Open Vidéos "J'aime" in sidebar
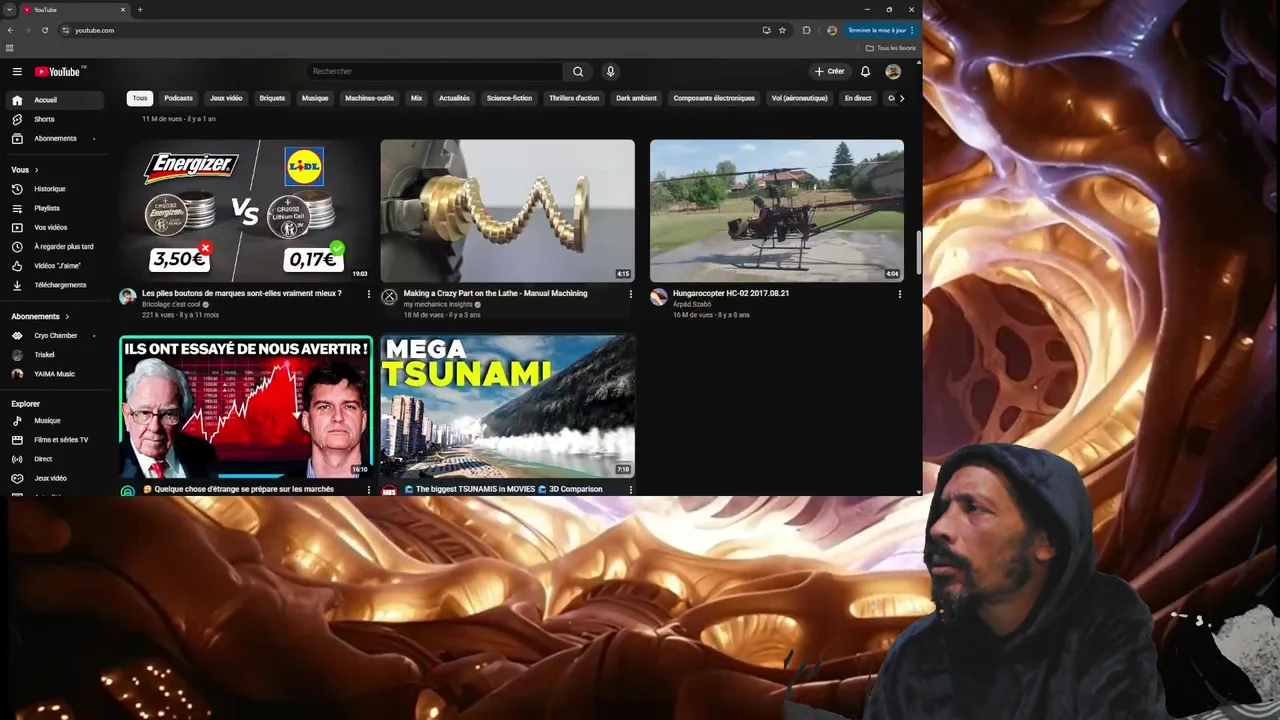This screenshot has height=720, width=1280. click(56, 265)
